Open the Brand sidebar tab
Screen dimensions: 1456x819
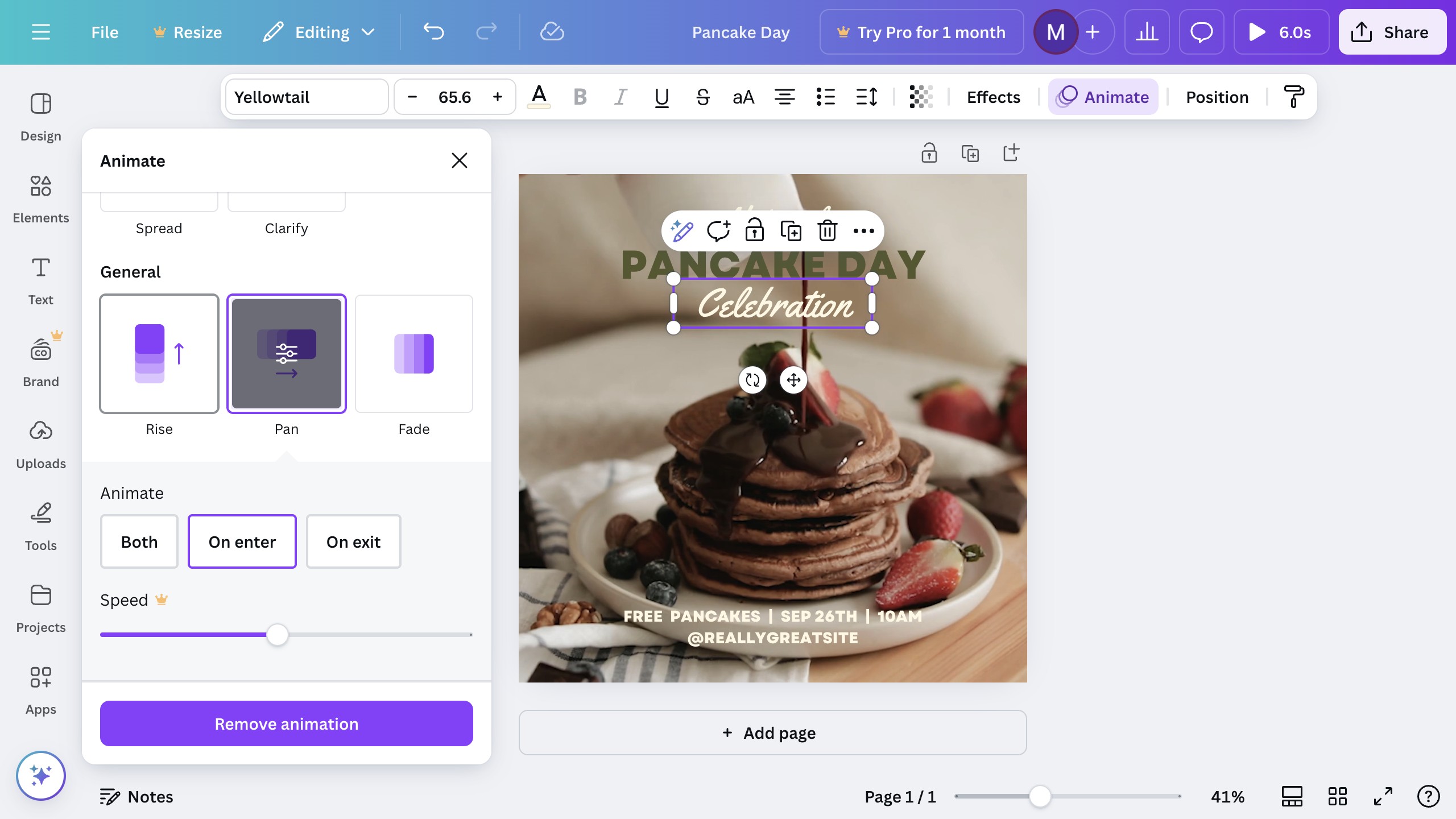40,363
